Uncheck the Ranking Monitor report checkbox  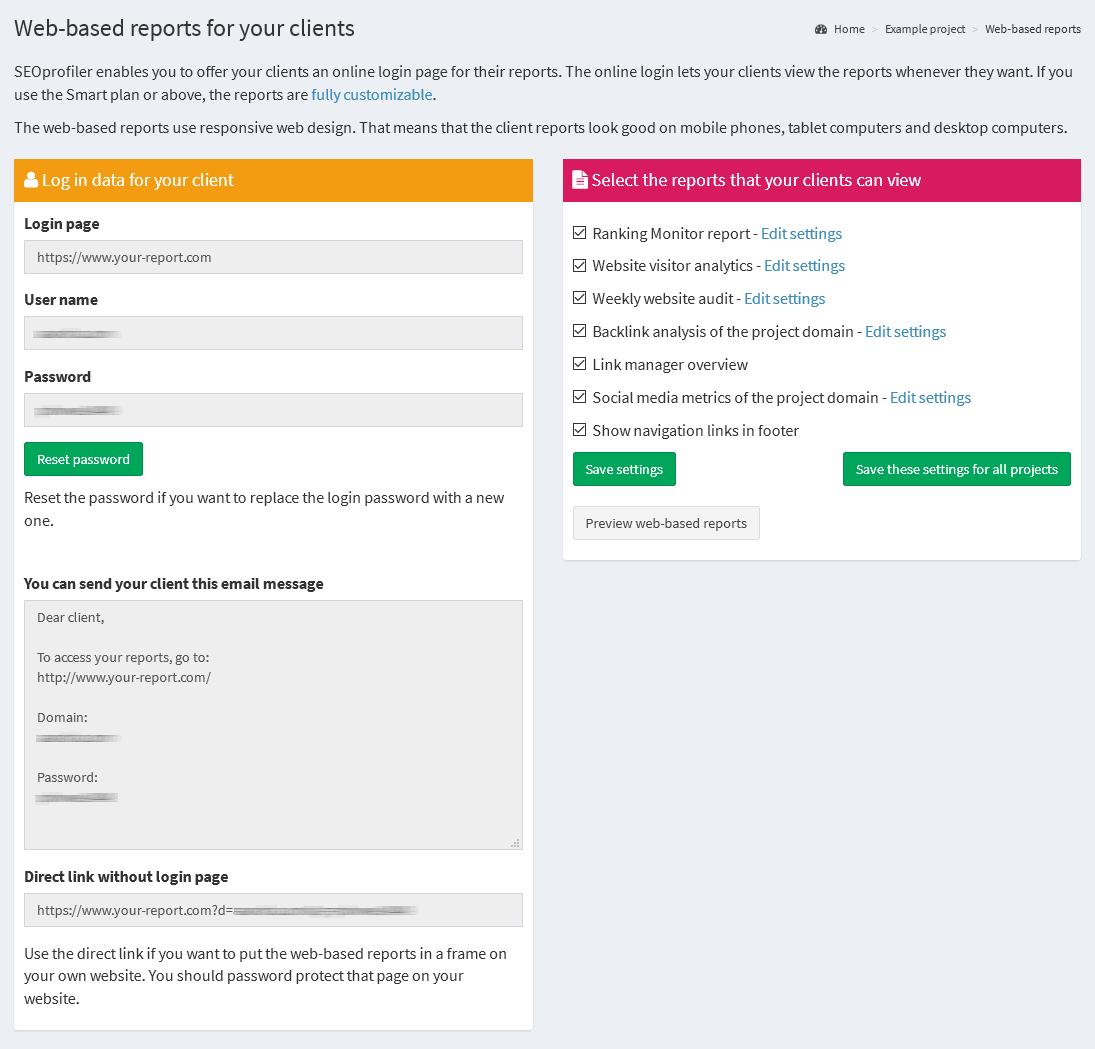[579, 232]
